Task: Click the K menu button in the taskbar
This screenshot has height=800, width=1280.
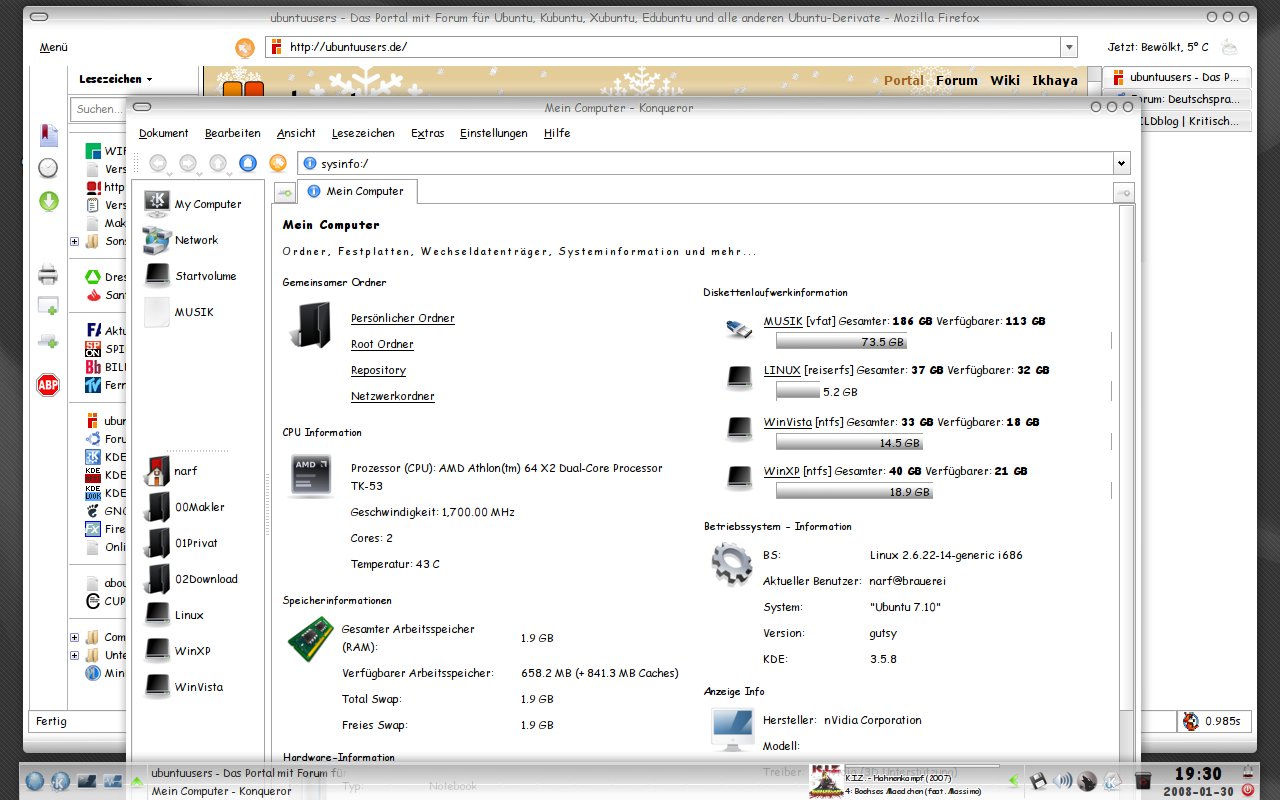Action: [x=60, y=781]
